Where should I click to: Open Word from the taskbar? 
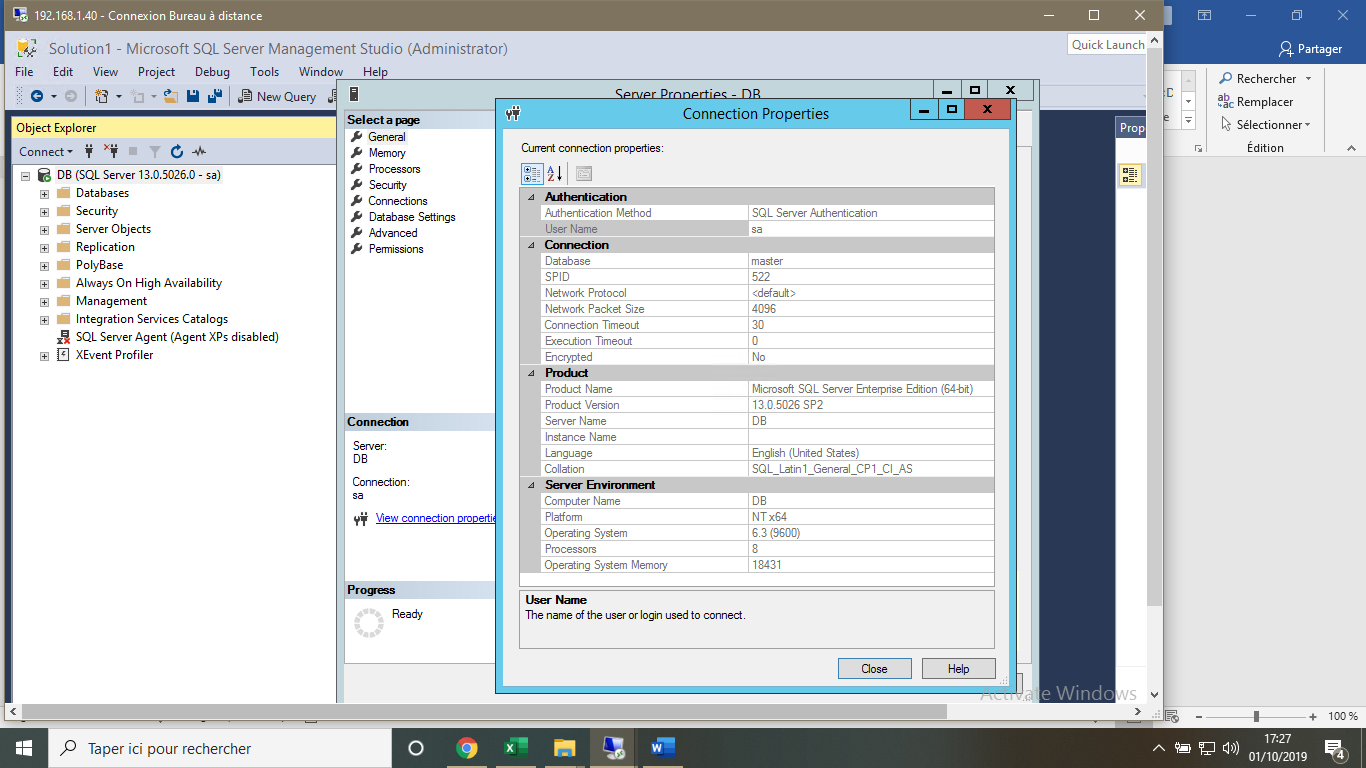pyautogui.click(x=663, y=748)
